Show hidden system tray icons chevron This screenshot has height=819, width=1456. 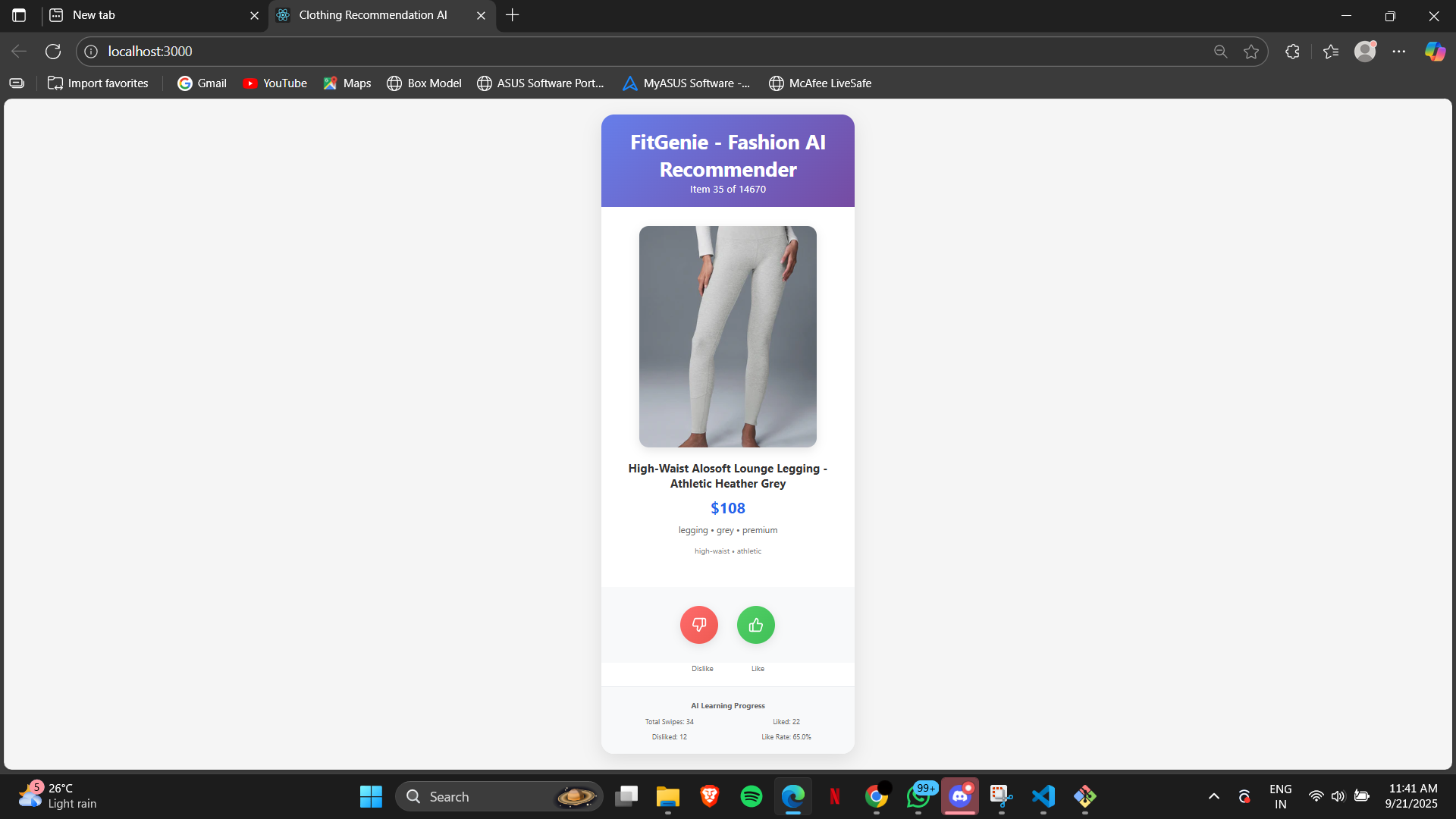(x=1213, y=796)
